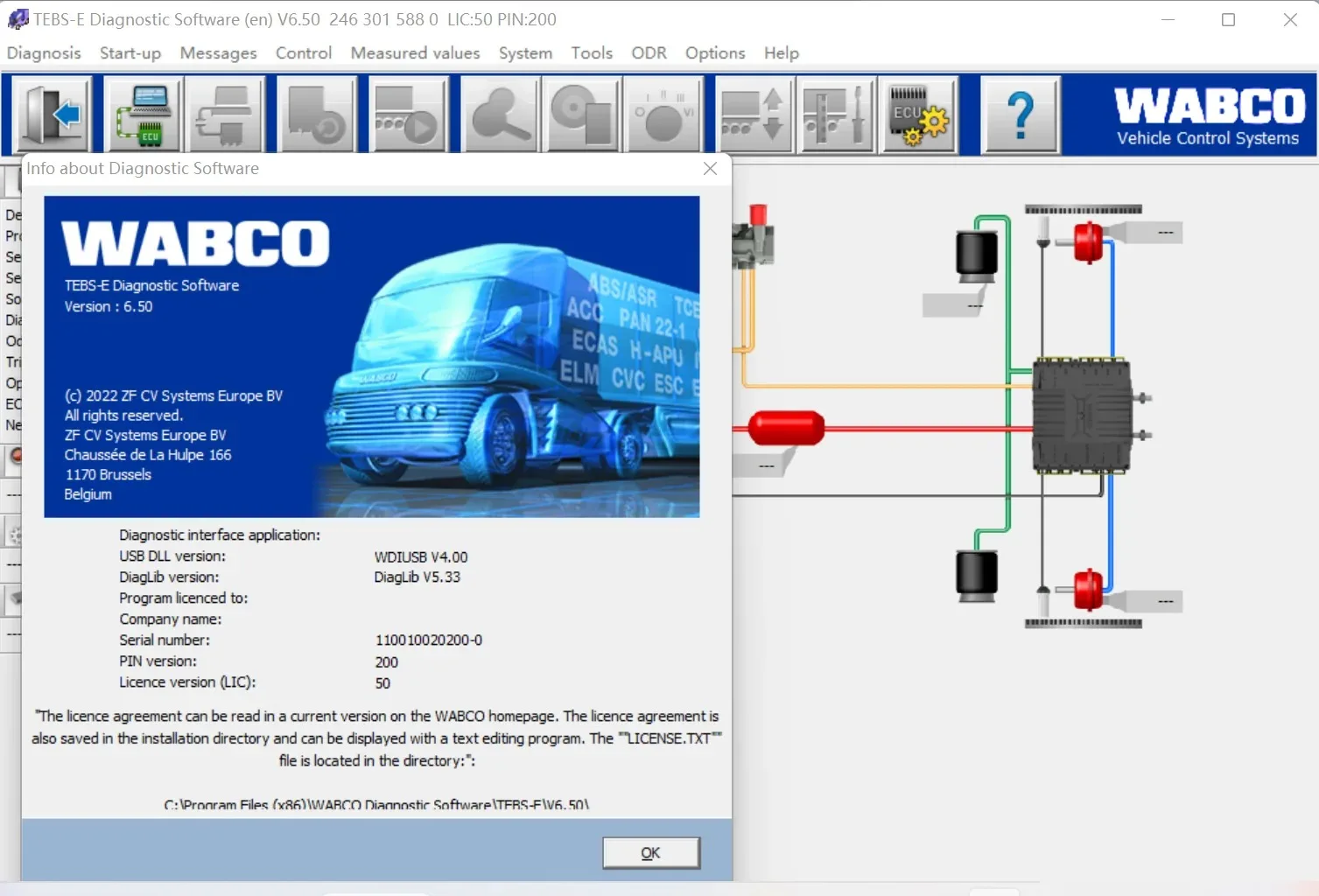Open the Help menu

(x=781, y=52)
